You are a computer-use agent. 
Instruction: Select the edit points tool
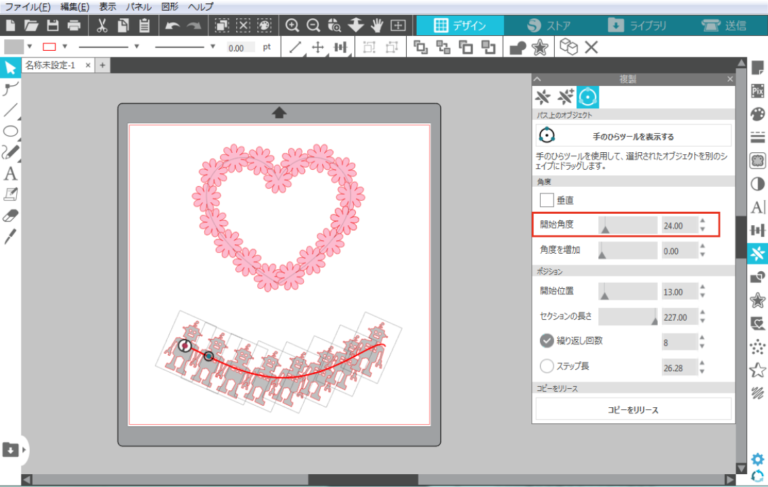tap(10, 89)
